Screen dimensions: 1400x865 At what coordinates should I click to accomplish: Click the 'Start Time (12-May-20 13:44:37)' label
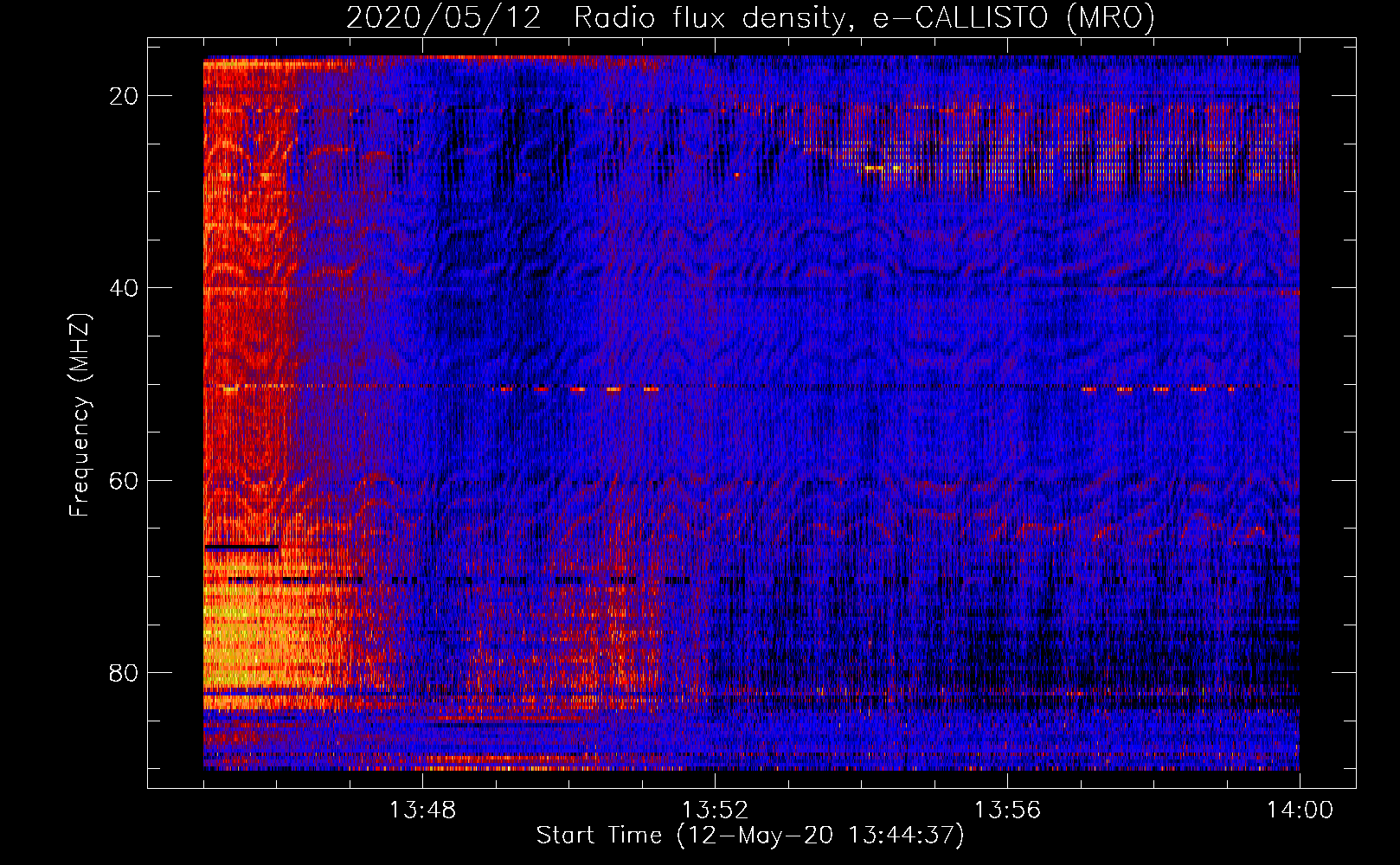pos(750,836)
